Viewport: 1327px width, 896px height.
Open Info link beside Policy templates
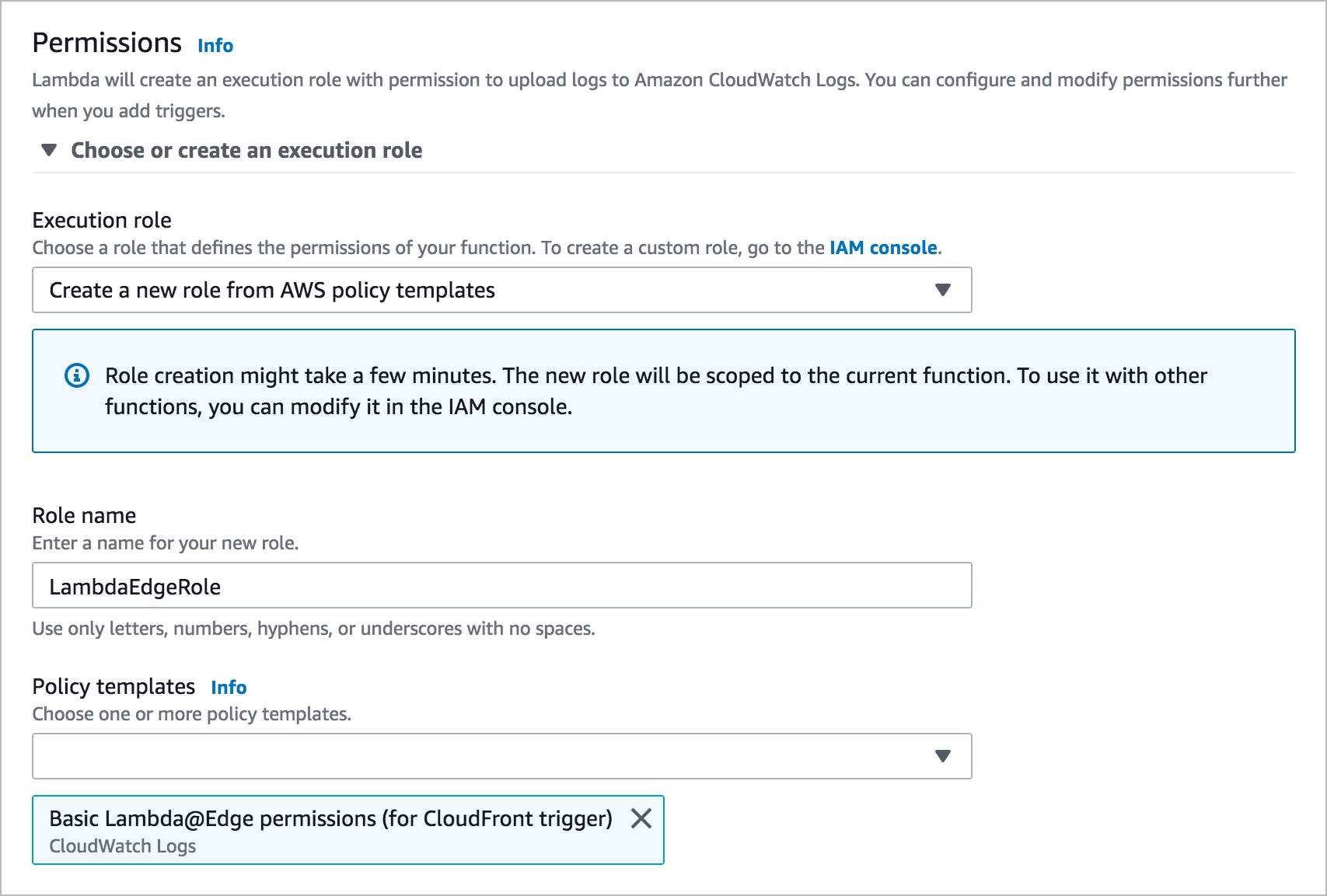[x=229, y=688]
